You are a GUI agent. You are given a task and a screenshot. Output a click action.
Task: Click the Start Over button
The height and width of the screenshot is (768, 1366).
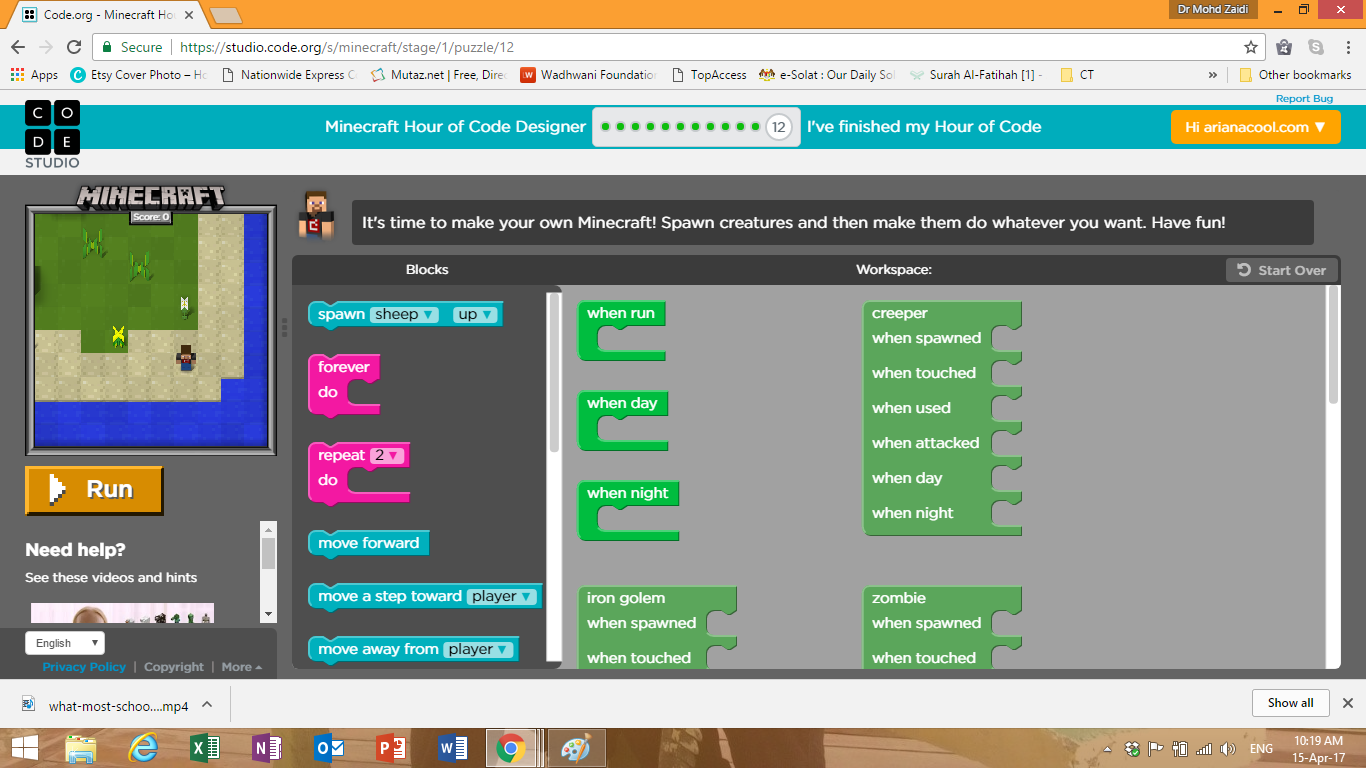coord(1282,270)
